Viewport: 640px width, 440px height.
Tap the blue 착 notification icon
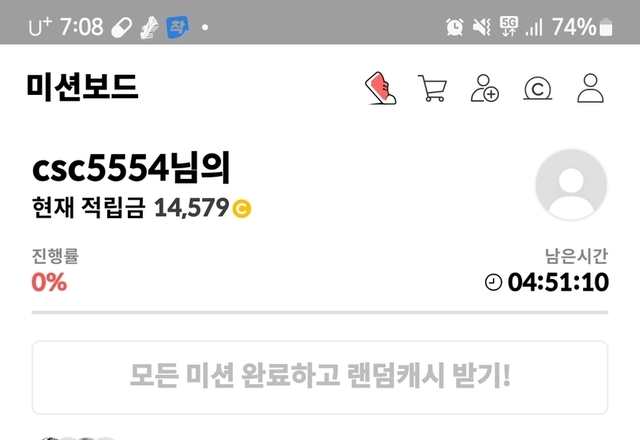177,27
